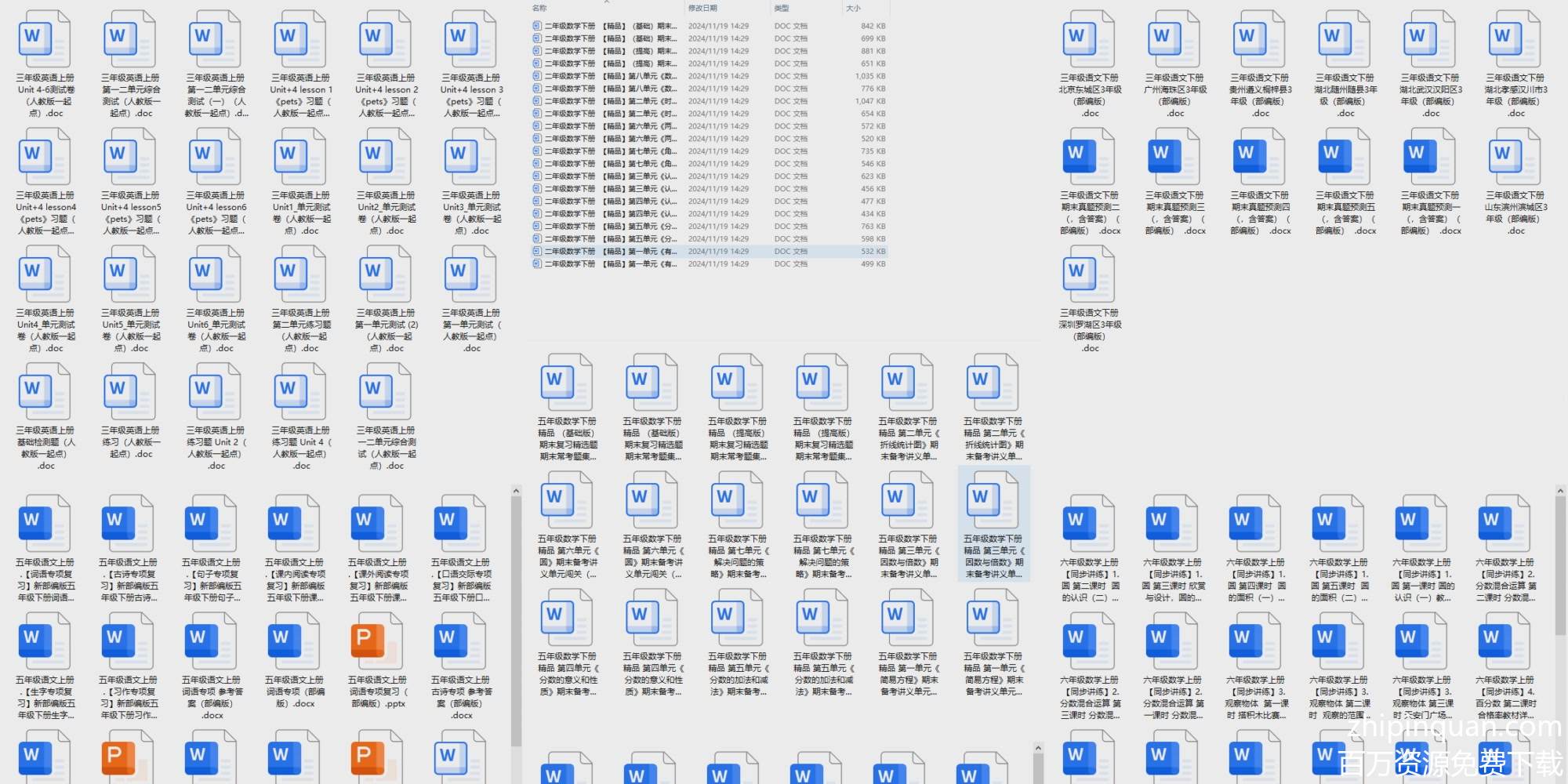Screen dimensions: 1568x784
Task: Click scroll-up arrow of 六年级数学 pane scrollbar
Action: (1559, 492)
